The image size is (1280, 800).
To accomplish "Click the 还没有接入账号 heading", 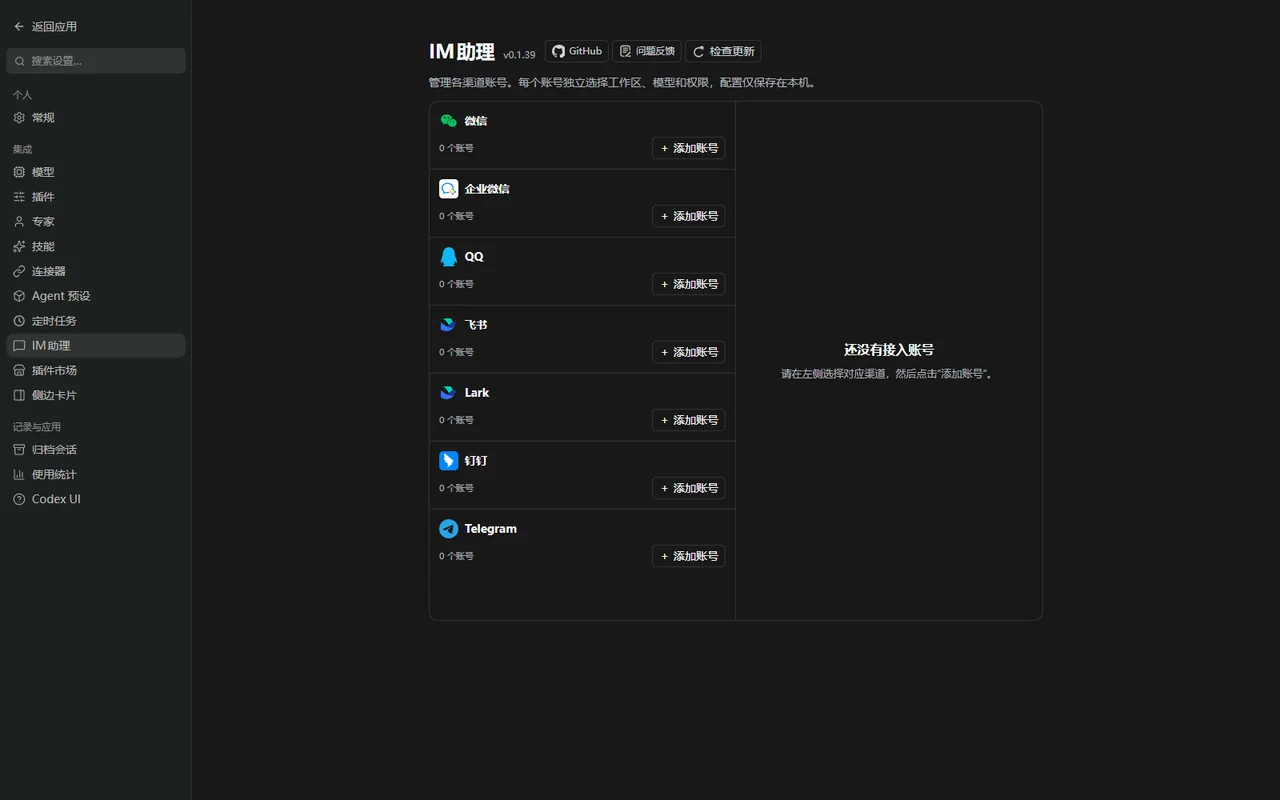I will (889, 350).
